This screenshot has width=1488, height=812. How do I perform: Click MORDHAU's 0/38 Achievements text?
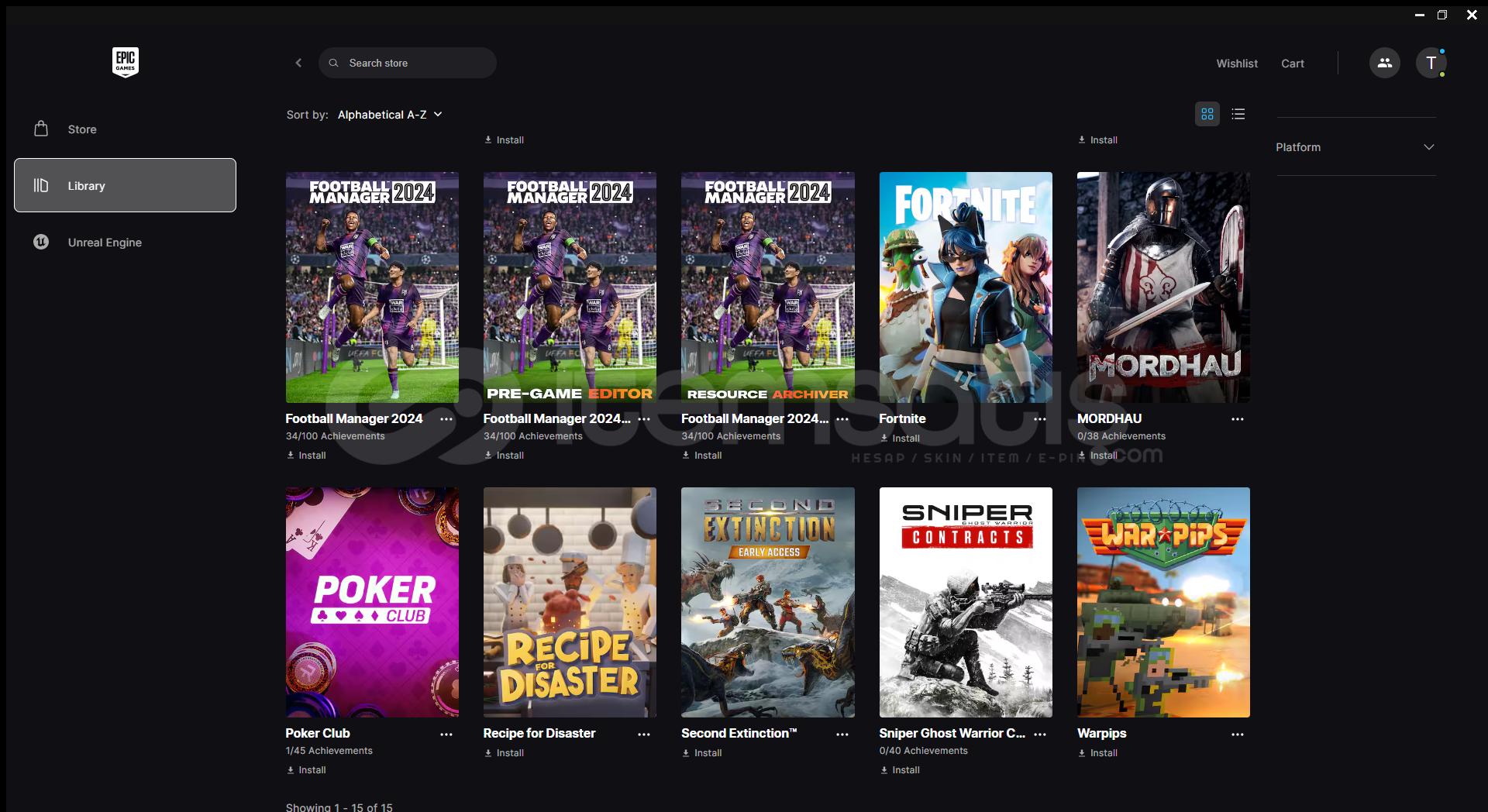1121,436
